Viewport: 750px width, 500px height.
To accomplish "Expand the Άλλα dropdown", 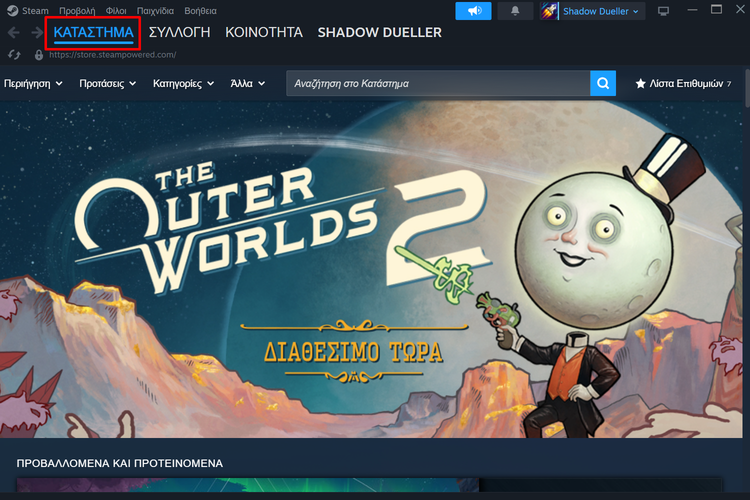I will pos(247,84).
